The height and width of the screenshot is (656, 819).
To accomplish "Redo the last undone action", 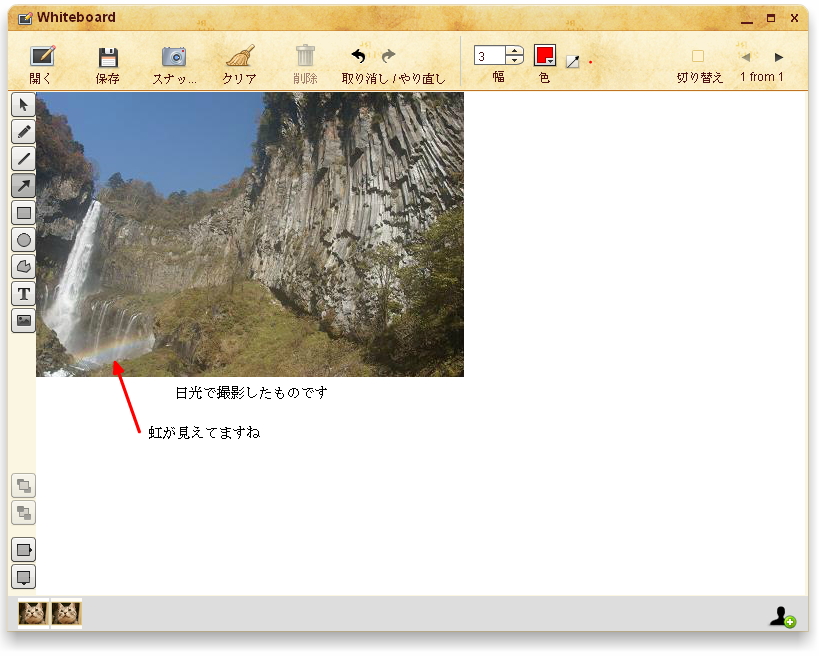I will point(389,55).
